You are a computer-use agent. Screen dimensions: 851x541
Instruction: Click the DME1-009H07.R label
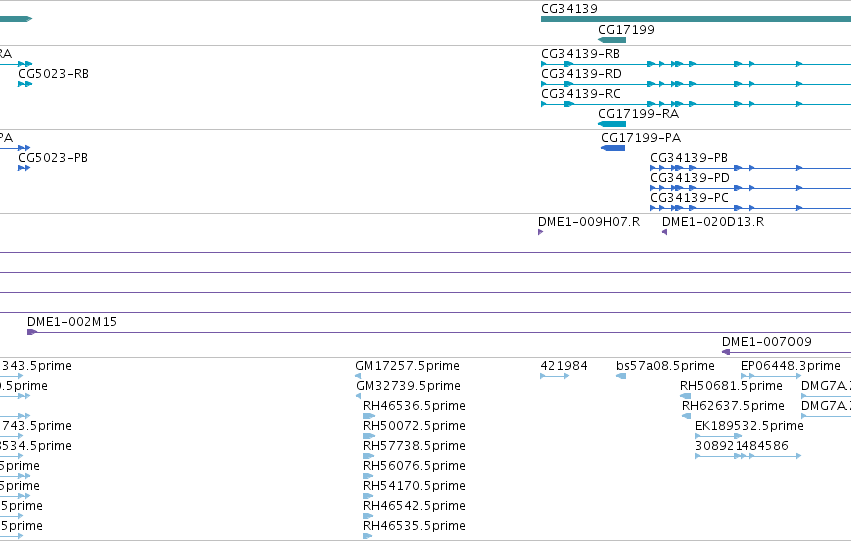pyautogui.click(x=589, y=222)
